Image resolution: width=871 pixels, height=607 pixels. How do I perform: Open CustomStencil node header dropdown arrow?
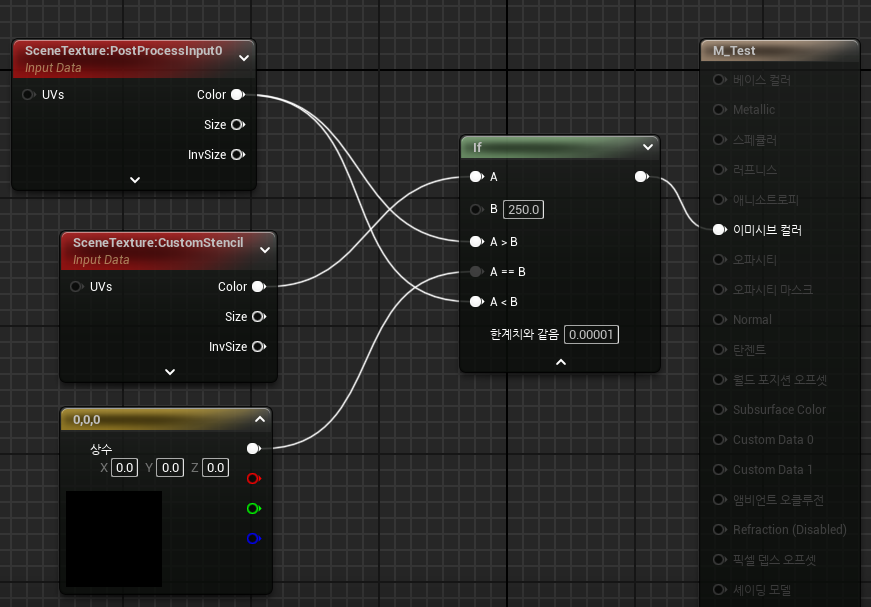pyautogui.click(x=265, y=250)
